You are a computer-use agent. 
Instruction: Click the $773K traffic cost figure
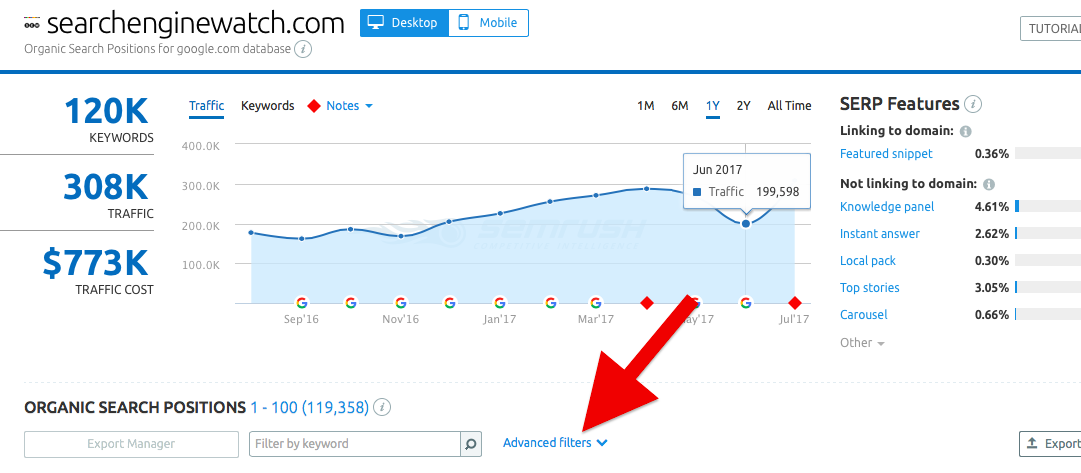point(96,263)
